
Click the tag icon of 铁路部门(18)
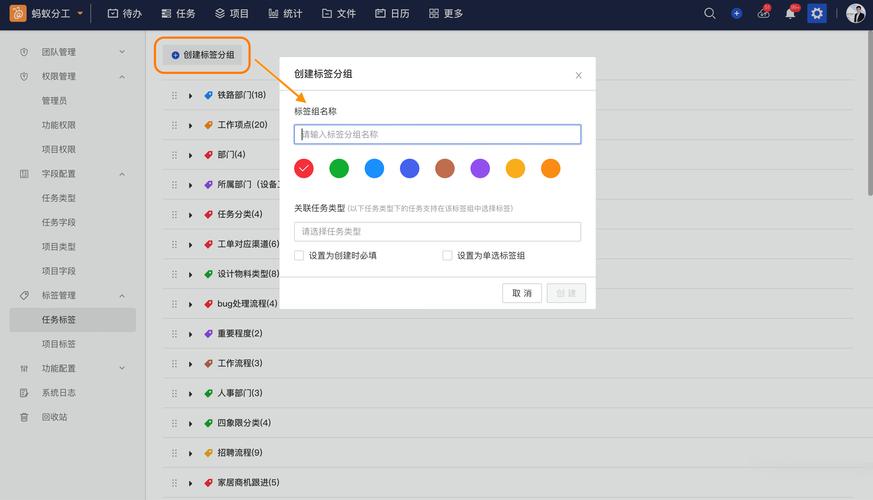pos(208,95)
